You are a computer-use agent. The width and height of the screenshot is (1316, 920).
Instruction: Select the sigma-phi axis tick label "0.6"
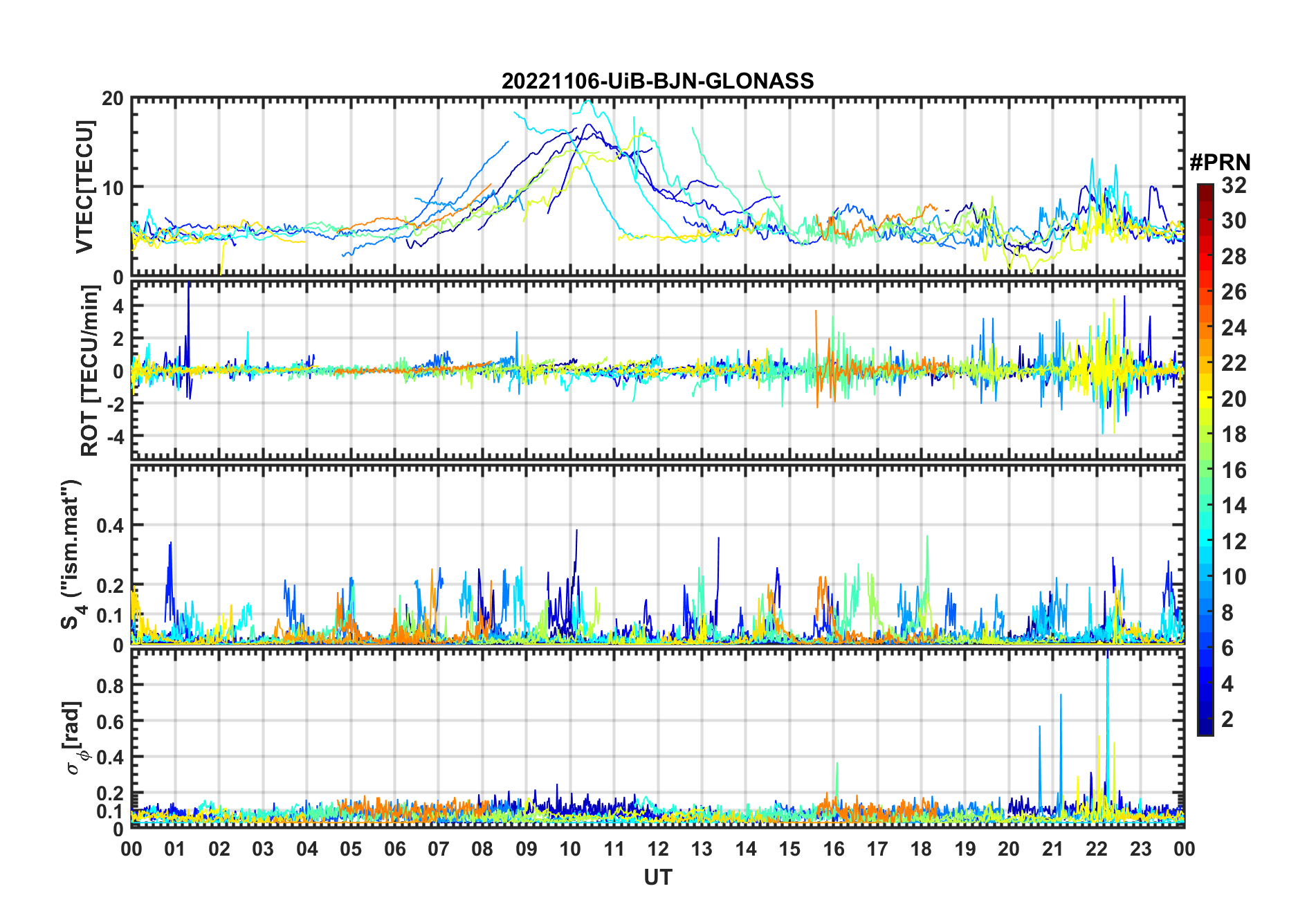tap(110, 721)
